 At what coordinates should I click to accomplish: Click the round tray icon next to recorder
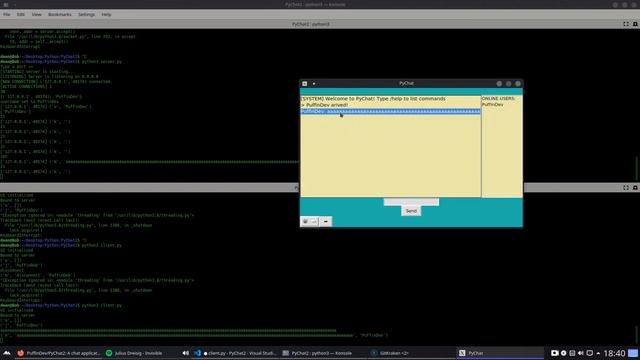click(563, 353)
